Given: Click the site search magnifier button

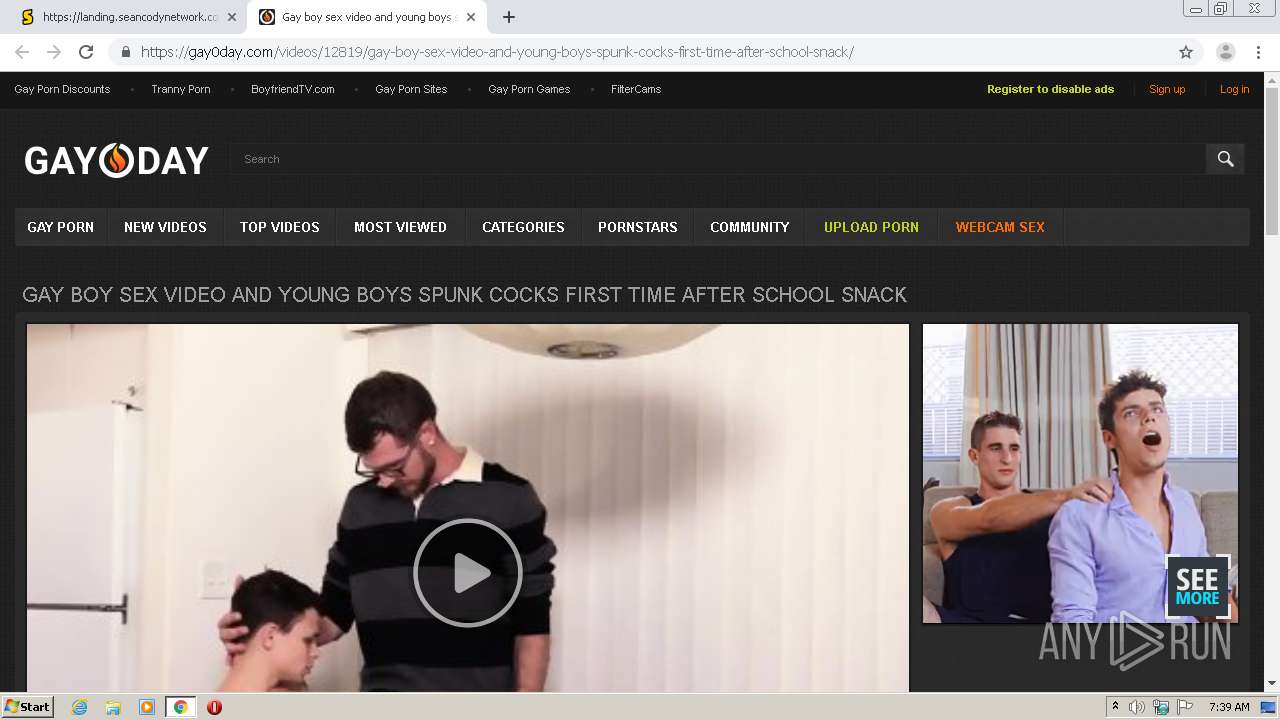Looking at the screenshot, I should [x=1225, y=158].
